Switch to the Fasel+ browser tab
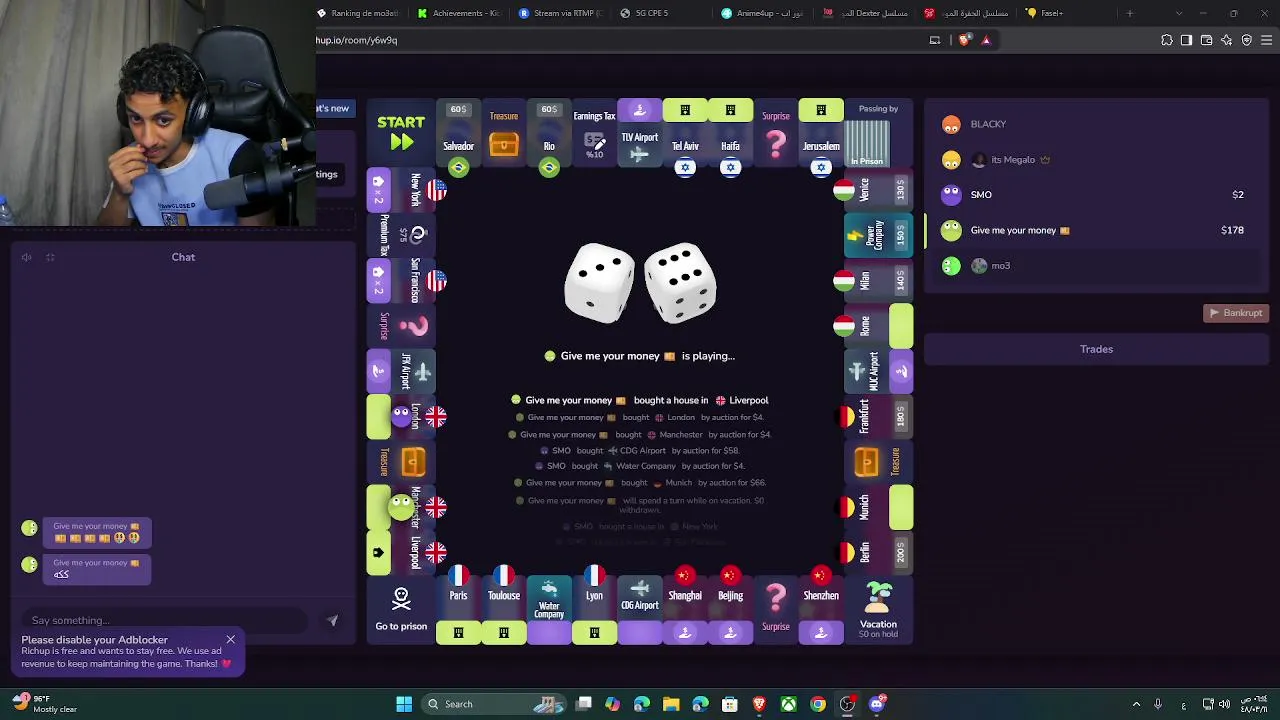Viewport: 1280px width, 720px height. coord(1065,13)
